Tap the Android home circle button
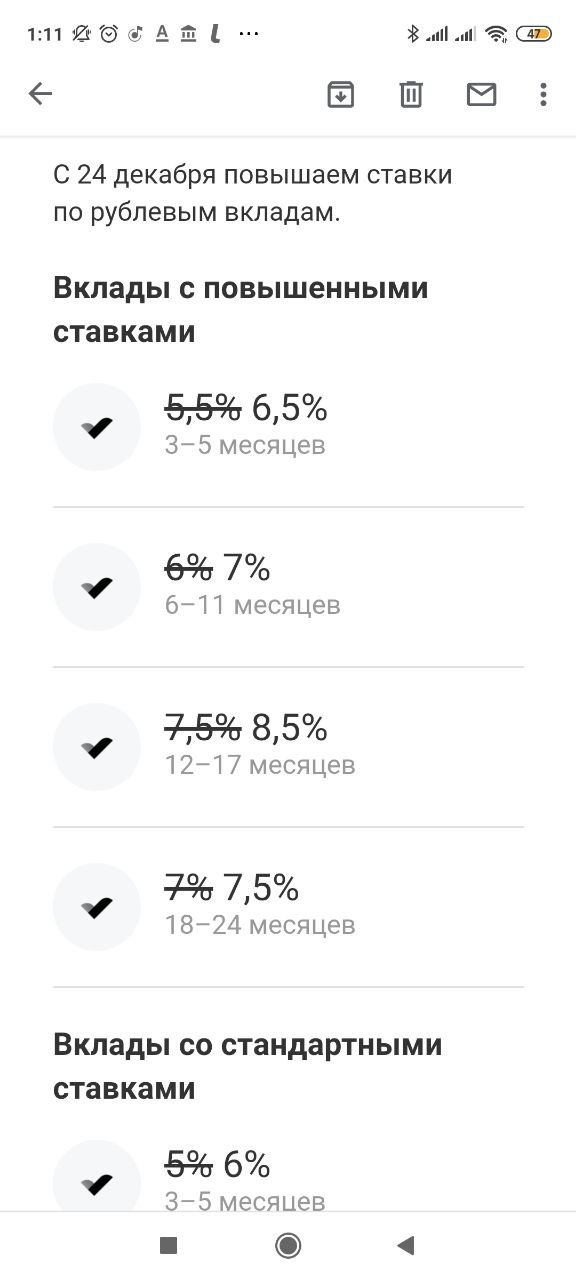Viewport: 576px width, 1280px height. (288, 1245)
